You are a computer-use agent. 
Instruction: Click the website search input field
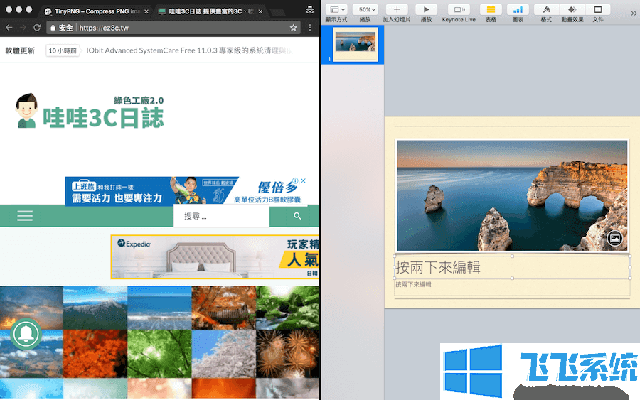coord(220,216)
